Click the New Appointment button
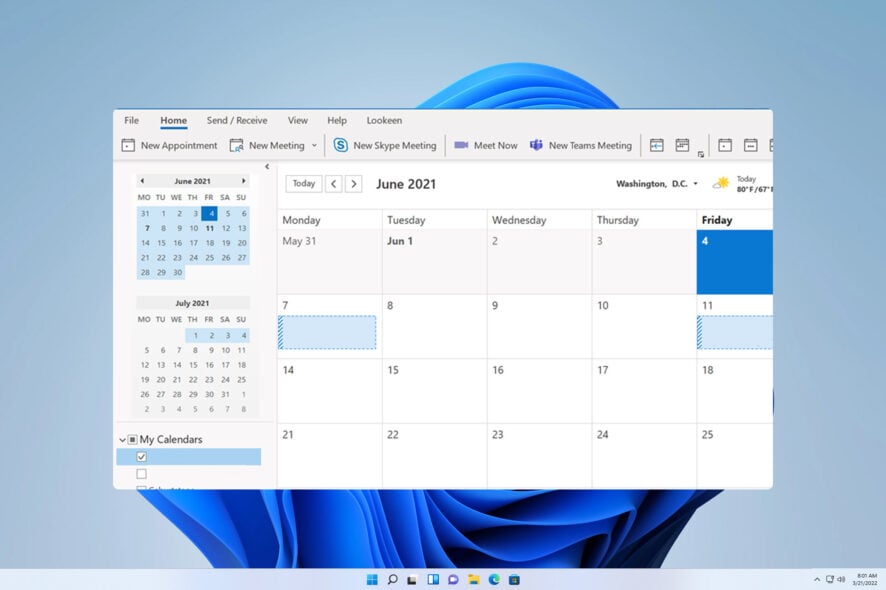Image resolution: width=886 pixels, height=590 pixels. 170,145
